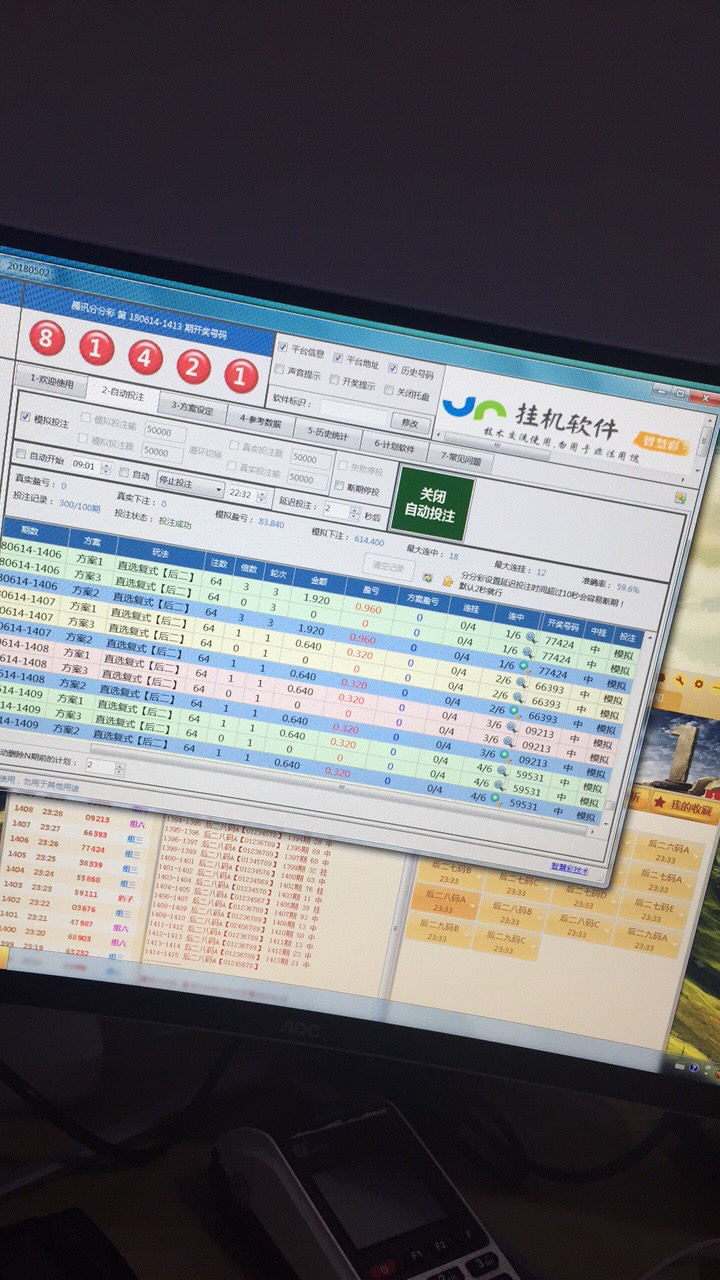Click the red lottery ball showing 4
The width and height of the screenshot is (720, 1280).
[x=145, y=356]
